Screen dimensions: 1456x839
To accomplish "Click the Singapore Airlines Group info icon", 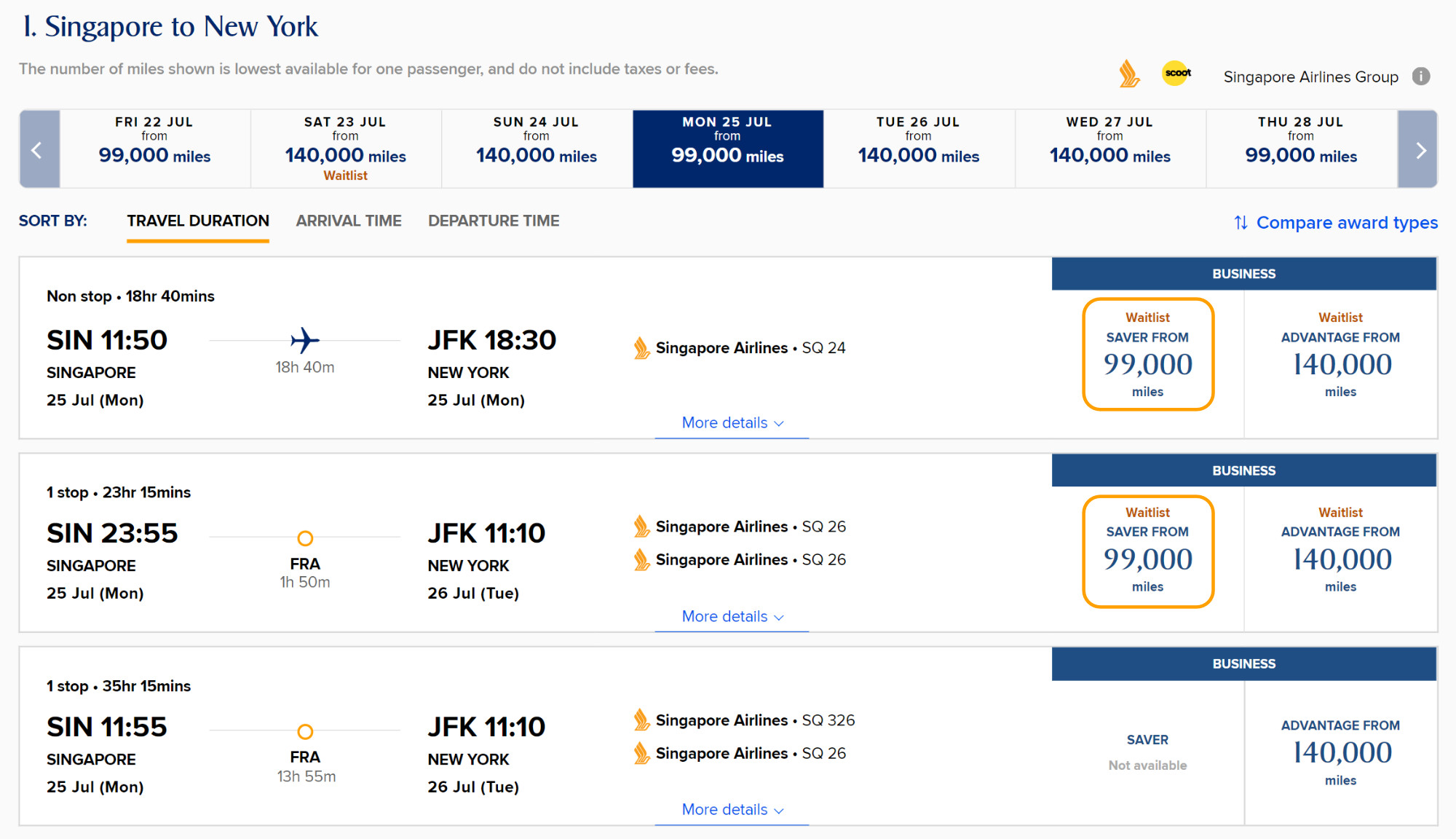I will point(1420,76).
